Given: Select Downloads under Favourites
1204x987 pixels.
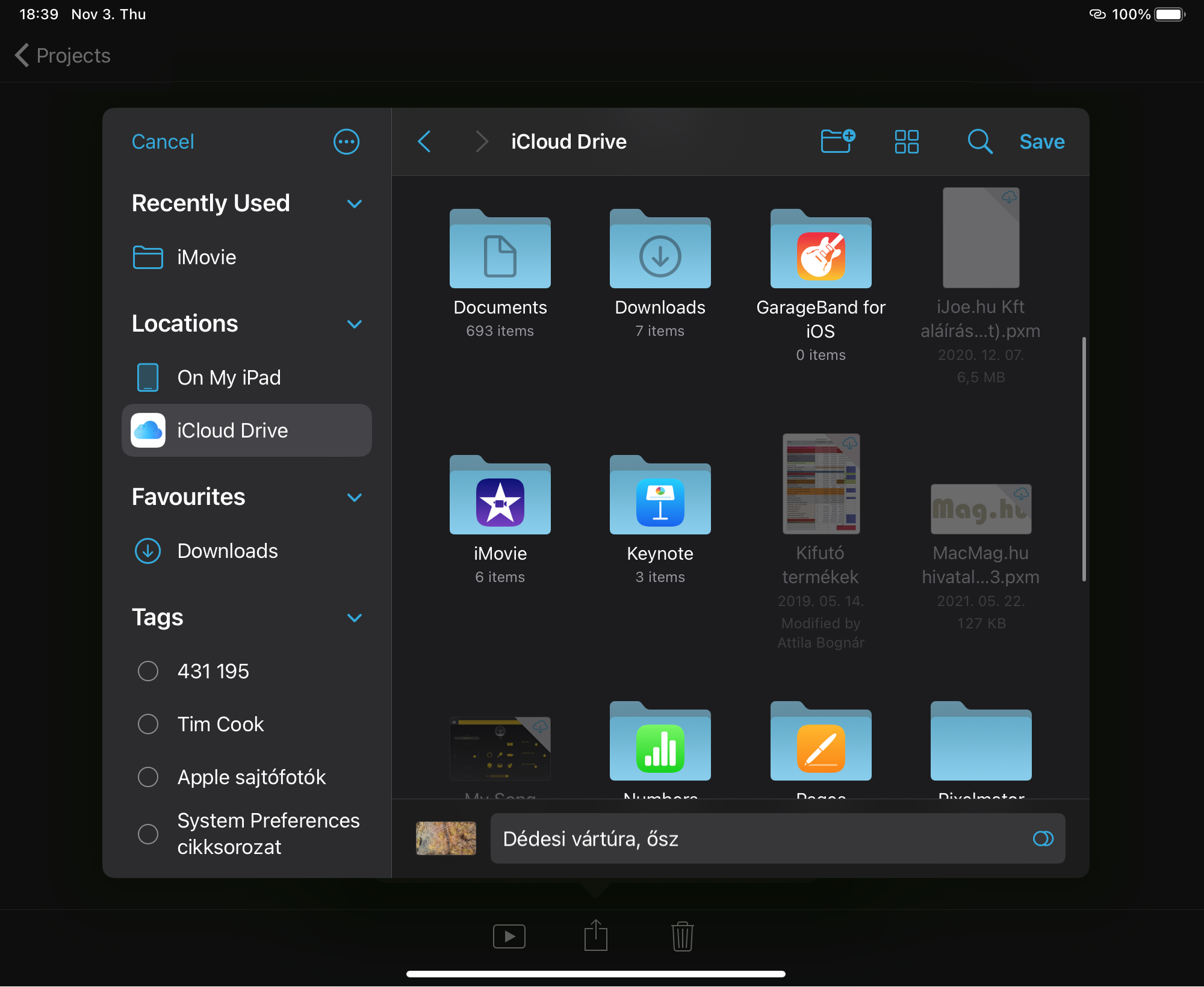Looking at the screenshot, I should tap(247, 551).
